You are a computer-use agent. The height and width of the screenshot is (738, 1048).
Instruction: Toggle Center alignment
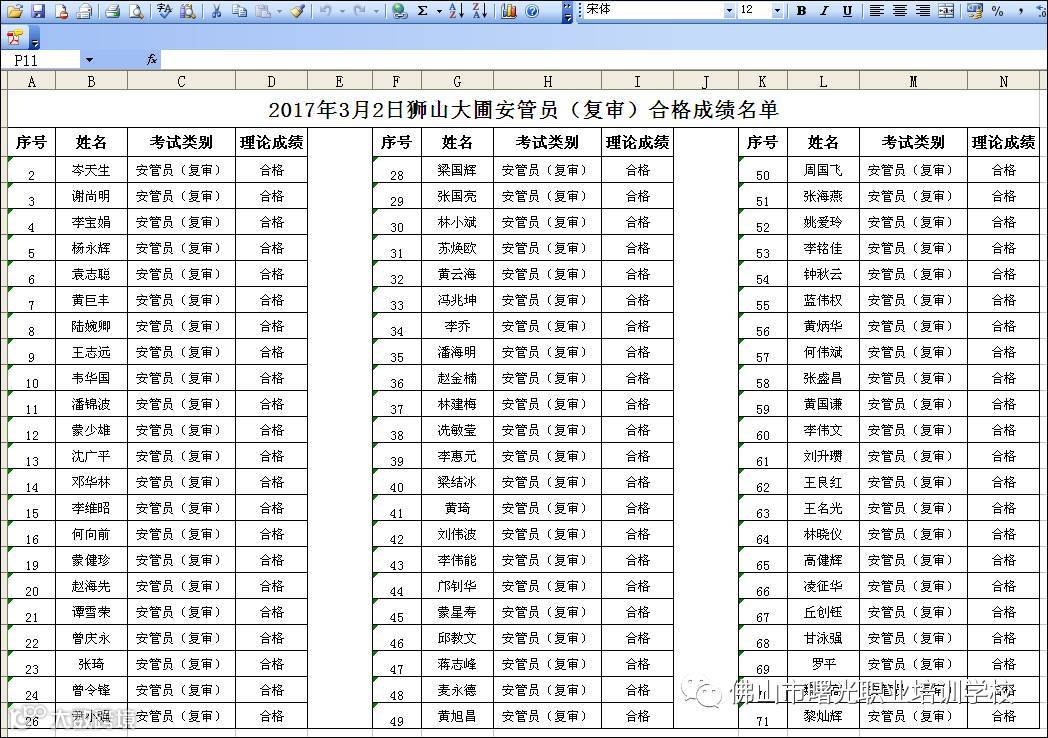click(x=900, y=11)
